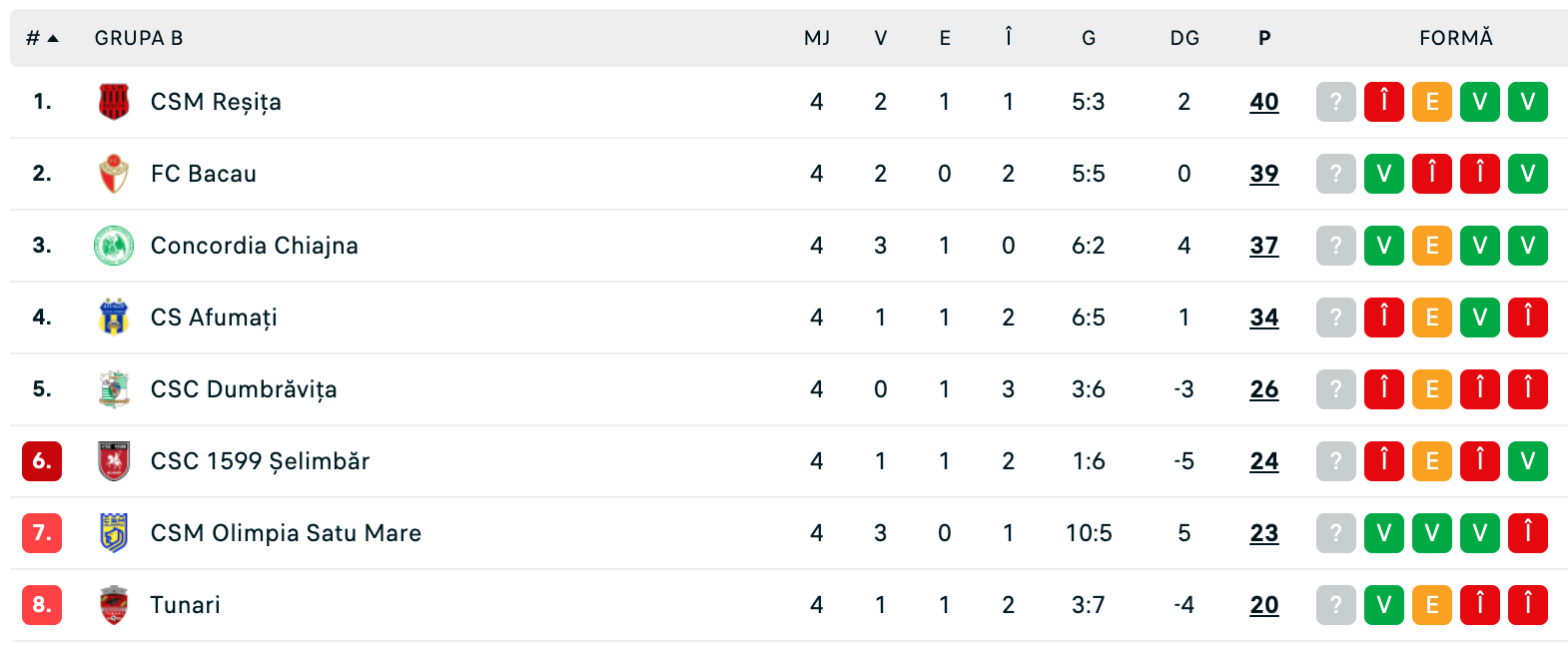The height and width of the screenshot is (647, 1568).
Task: Click the Tunari club badge
Action: pyautogui.click(x=114, y=605)
